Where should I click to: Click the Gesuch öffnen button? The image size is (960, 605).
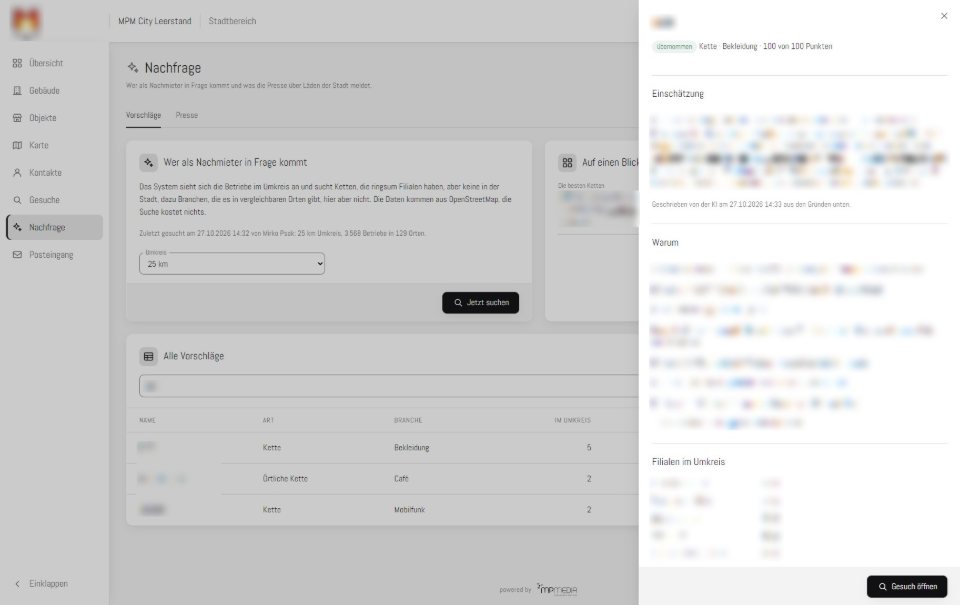pyautogui.click(x=907, y=586)
